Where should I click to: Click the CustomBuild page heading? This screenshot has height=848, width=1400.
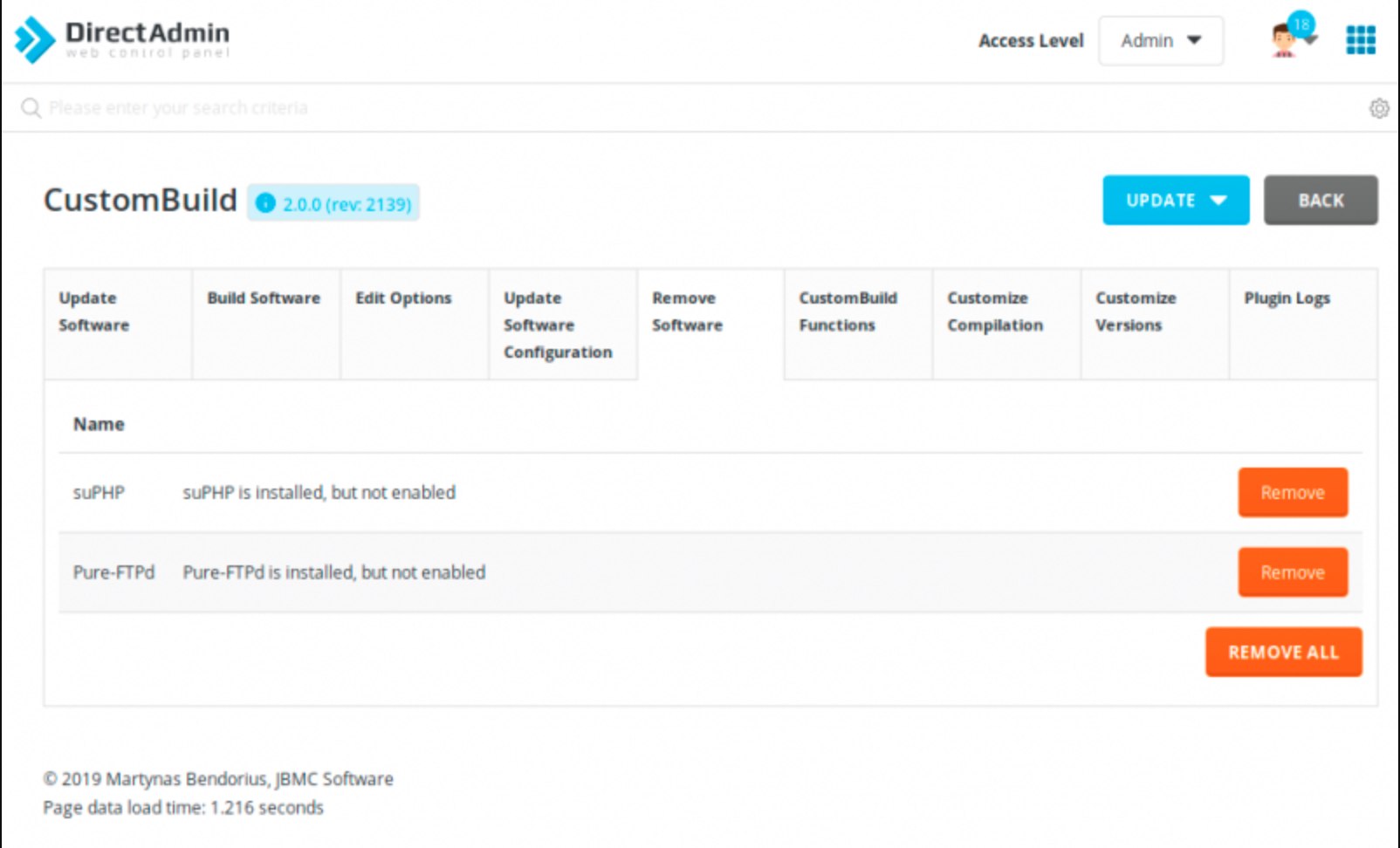pyautogui.click(x=141, y=200)
